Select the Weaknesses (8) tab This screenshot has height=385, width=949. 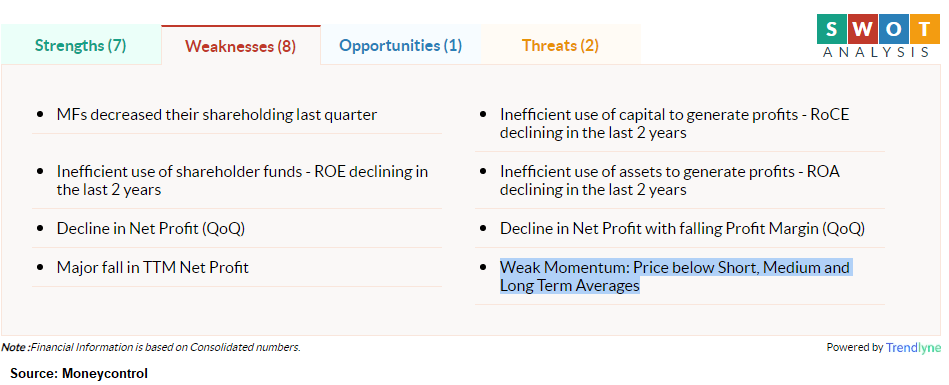click(x=241, y=45)
